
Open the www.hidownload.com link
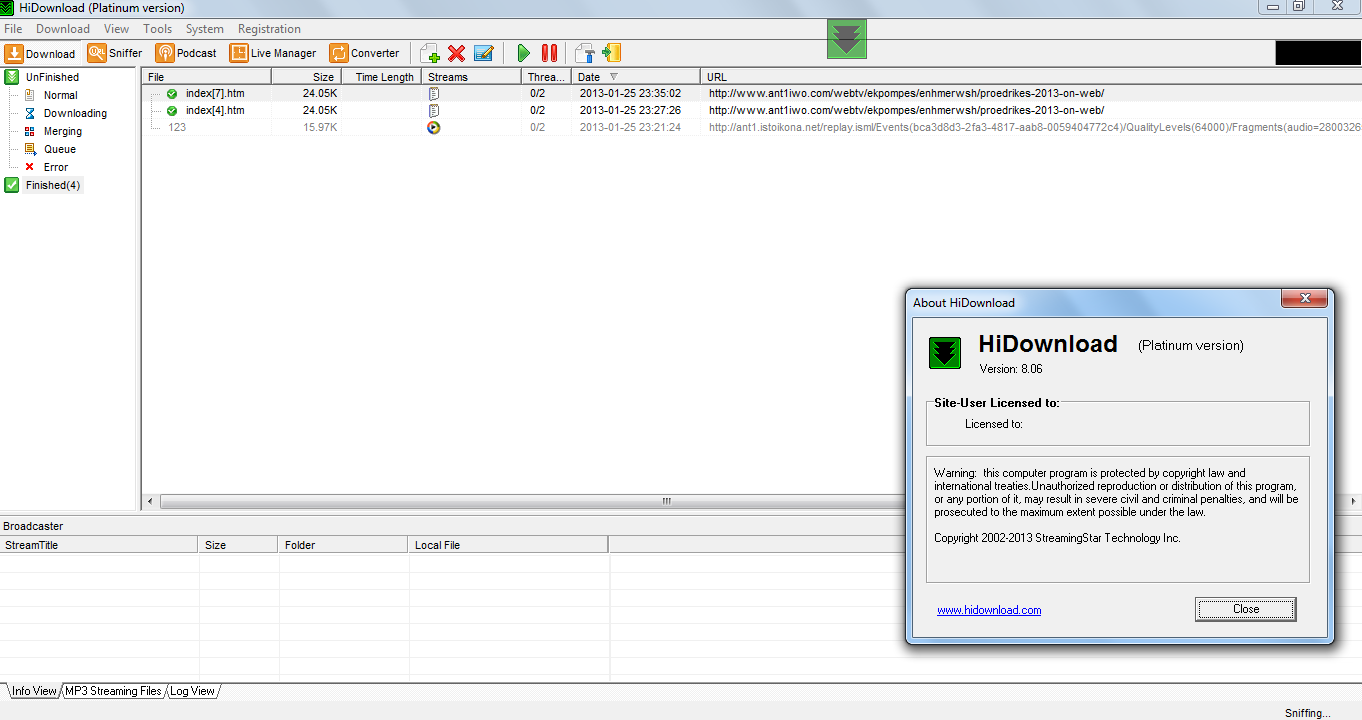point(989,610)
